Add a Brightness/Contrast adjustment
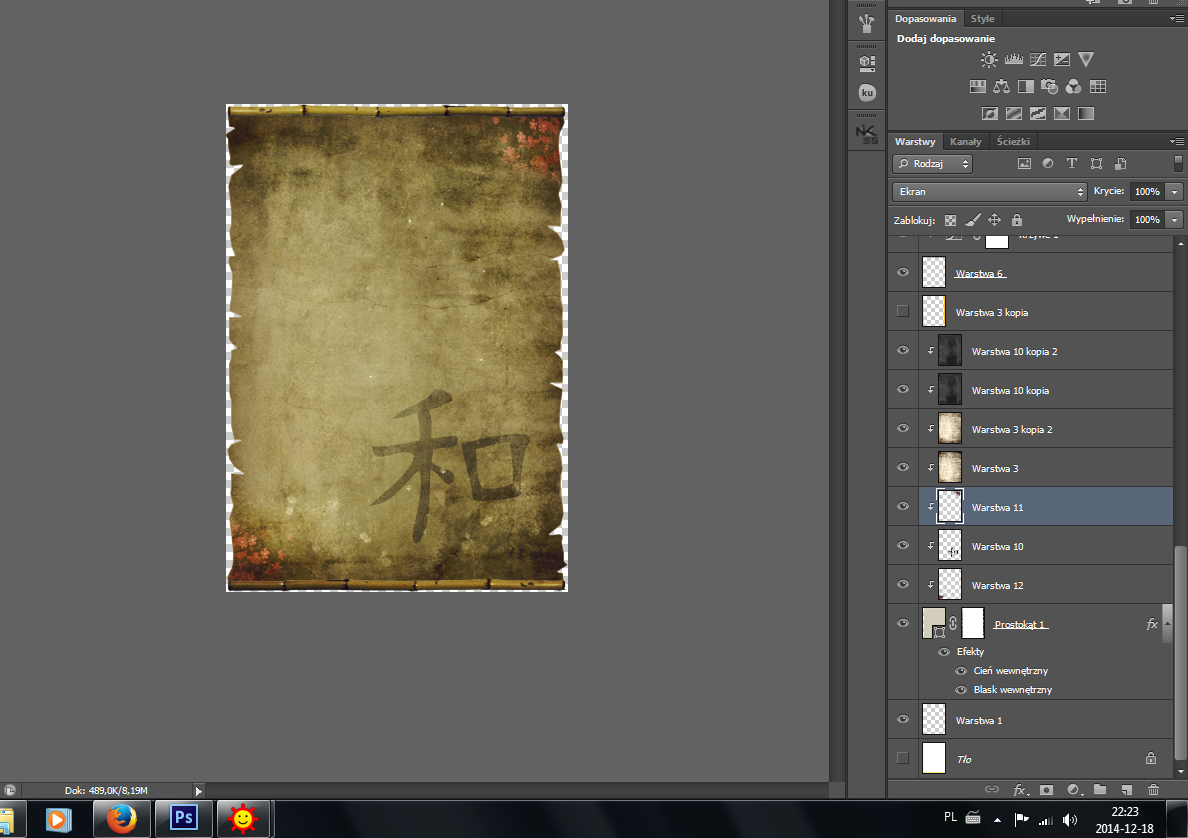Screen dimensions: 1188x838 (989, 59)
